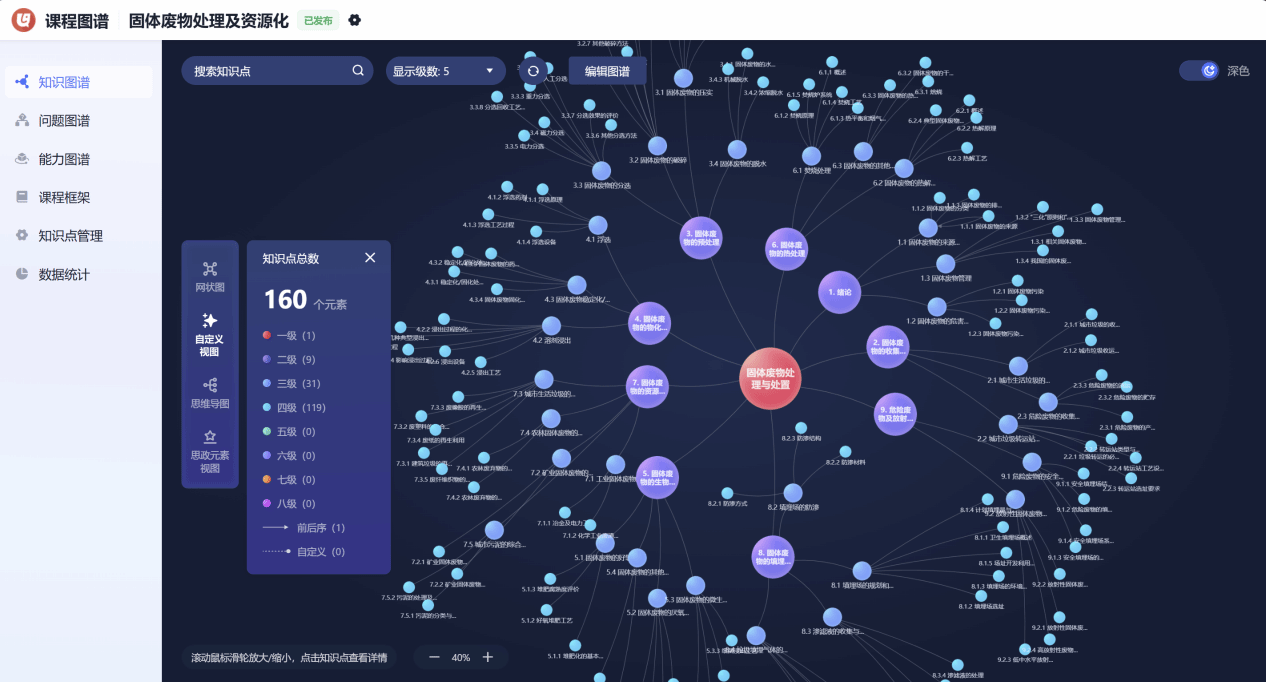Image resolution: width=1266 pixels, height=682 pixels.
Task: Click central node 固体废物处理与处置
Action: tap(771, 379)
